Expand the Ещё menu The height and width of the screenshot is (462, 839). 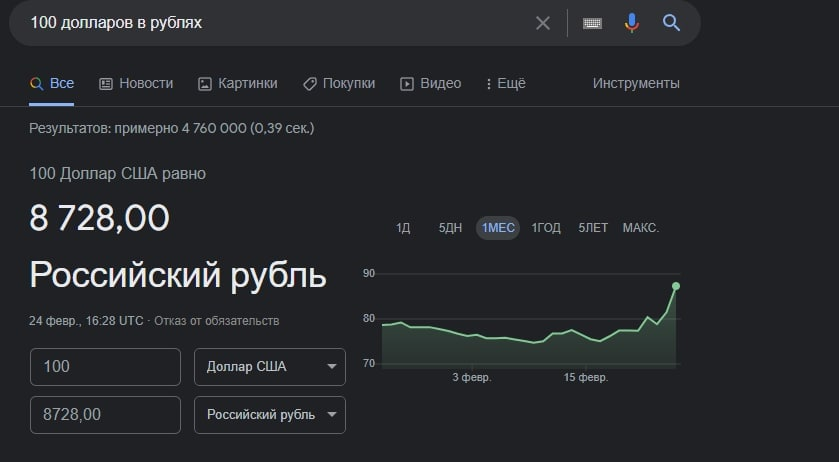coord(505,84)
